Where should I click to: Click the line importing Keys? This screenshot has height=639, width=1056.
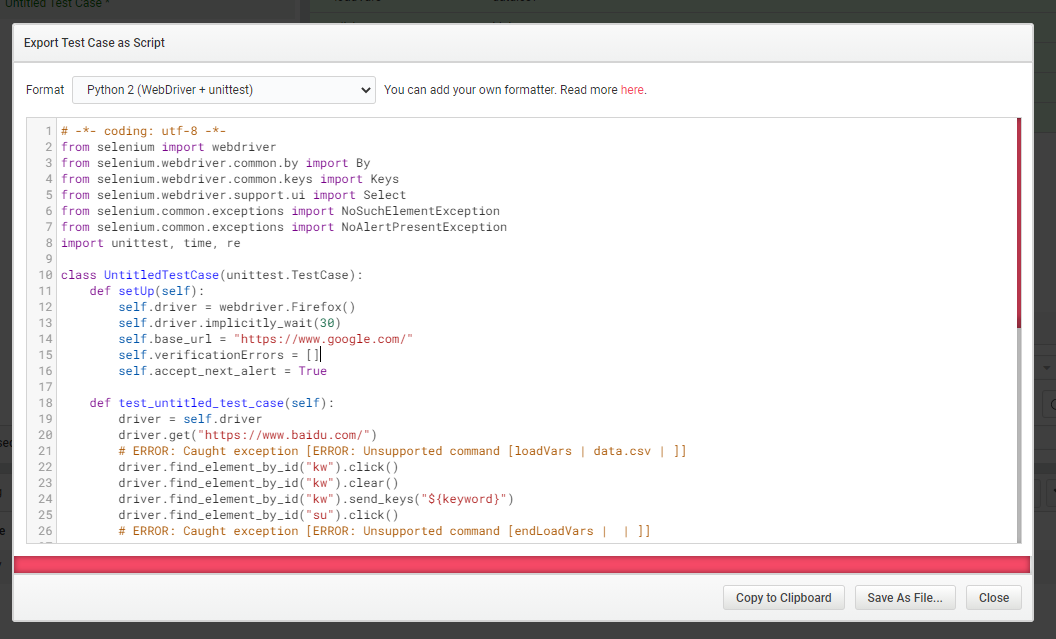coord(230,179)
